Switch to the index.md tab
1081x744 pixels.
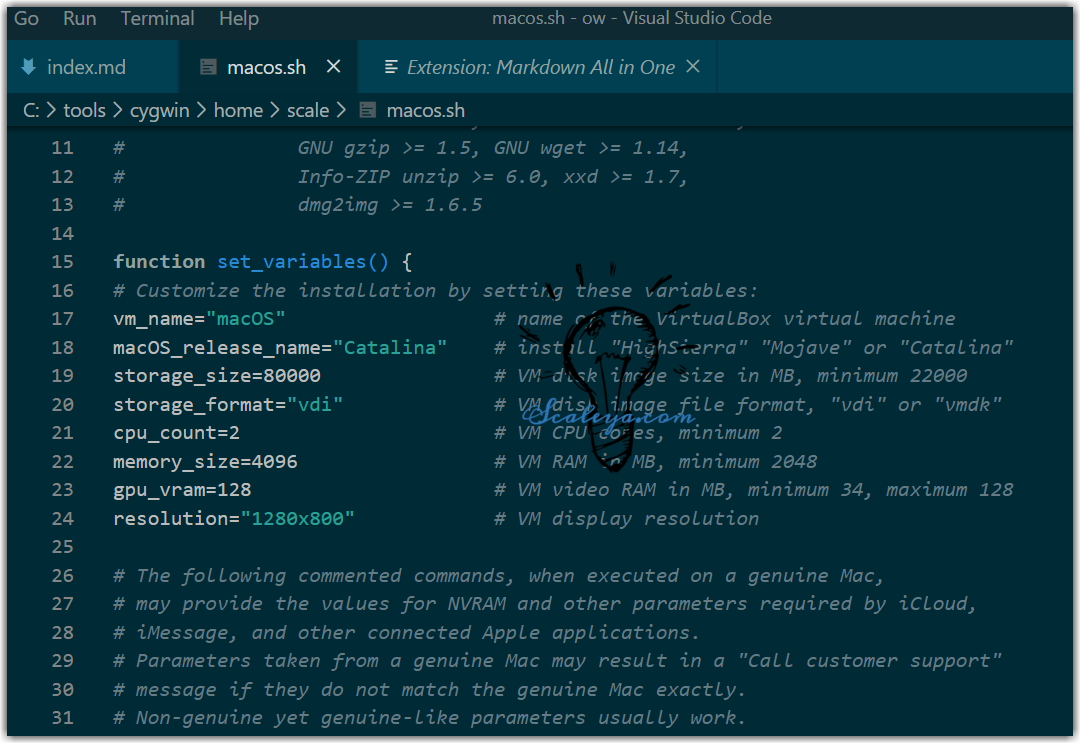point(87,67)
